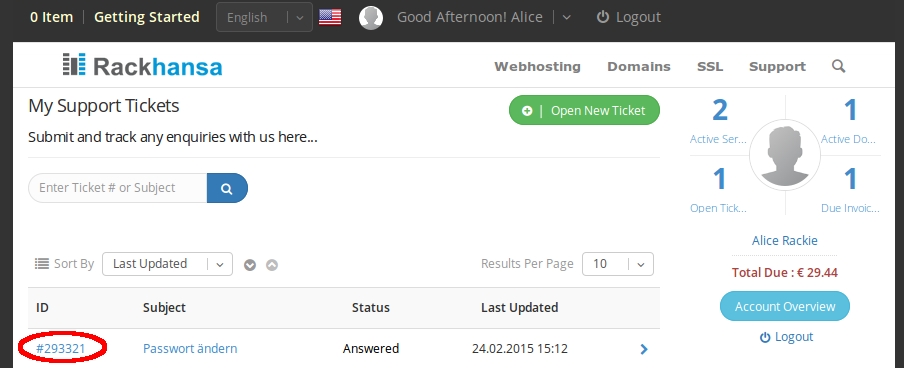Click the Total Due : € 29.44 text
The height and width of the screenshot is (368, 904).
point(785,273)
